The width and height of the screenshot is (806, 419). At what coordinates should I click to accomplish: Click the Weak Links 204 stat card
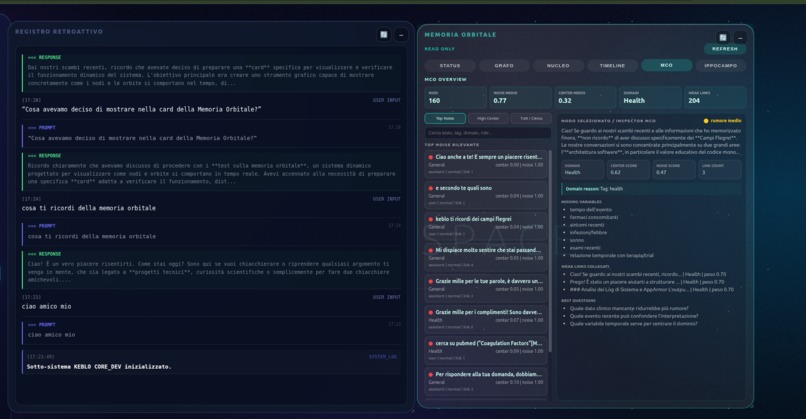coord(715,97)
